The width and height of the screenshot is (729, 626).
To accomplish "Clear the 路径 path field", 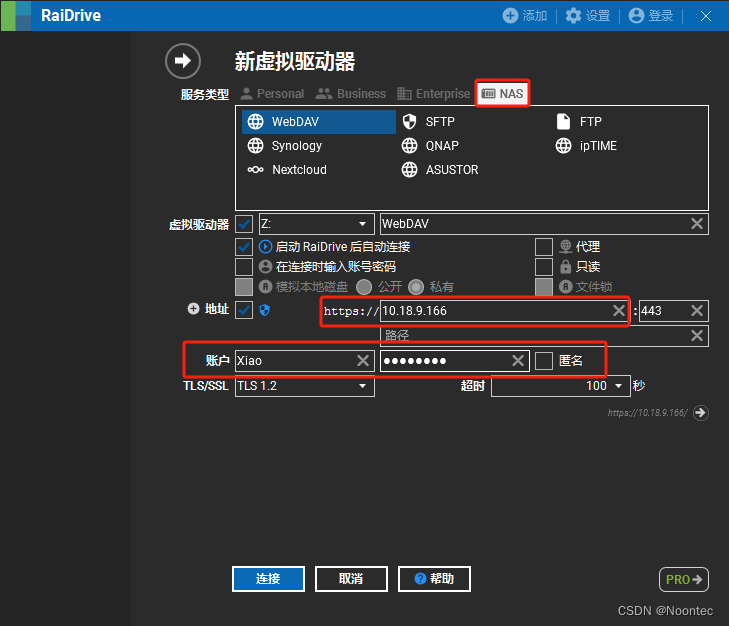I will point(697,335).
